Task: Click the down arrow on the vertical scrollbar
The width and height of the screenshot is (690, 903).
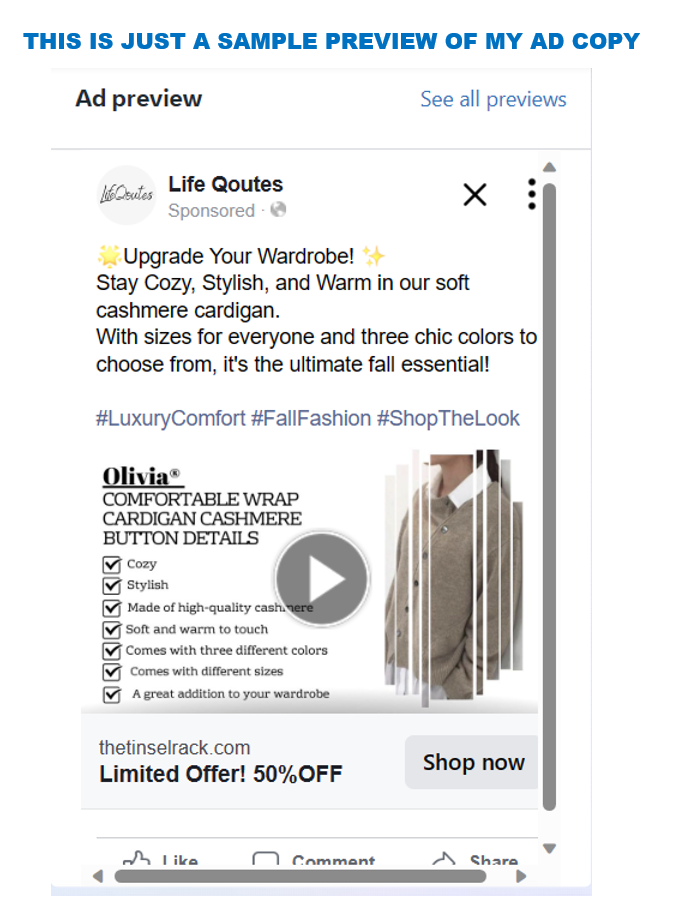Action: click(x=549, y=848)
